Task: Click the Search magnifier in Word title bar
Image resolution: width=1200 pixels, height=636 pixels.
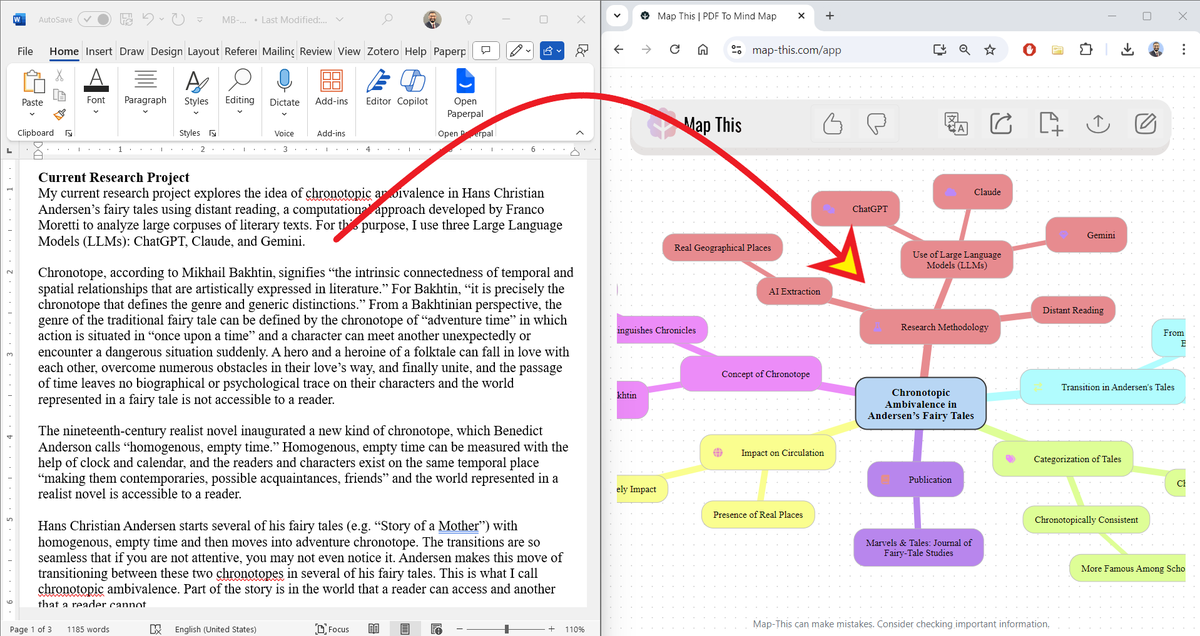Action: pos(389,19)
